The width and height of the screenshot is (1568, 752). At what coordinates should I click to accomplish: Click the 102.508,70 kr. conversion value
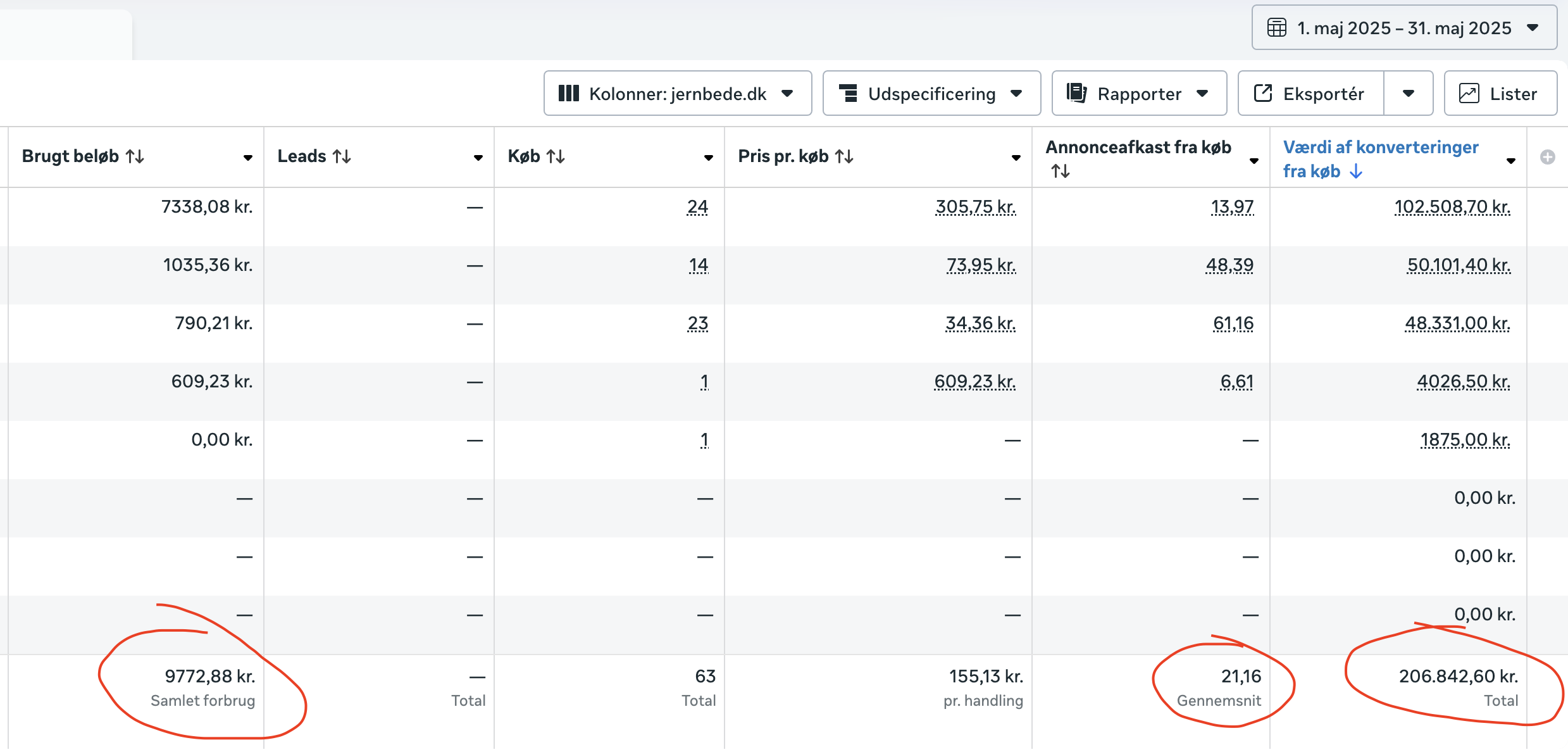point(1452,207)
